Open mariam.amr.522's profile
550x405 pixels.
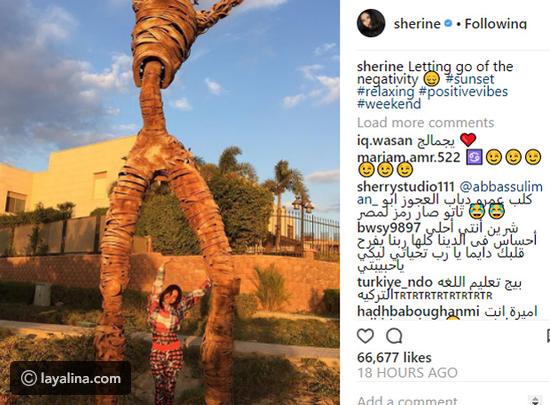(x=409, y=157)
